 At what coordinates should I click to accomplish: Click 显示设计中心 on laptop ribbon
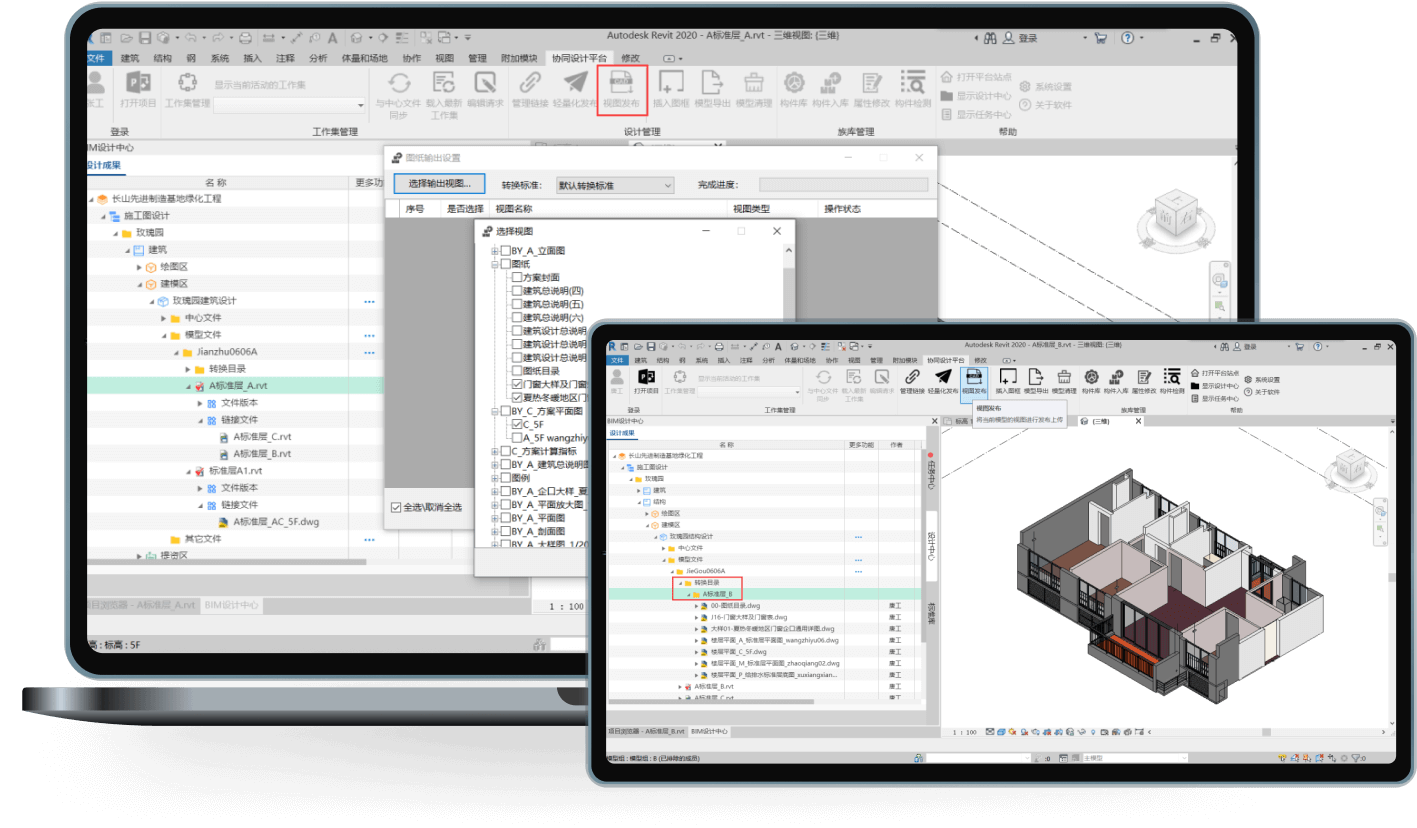tap(976, 96)
